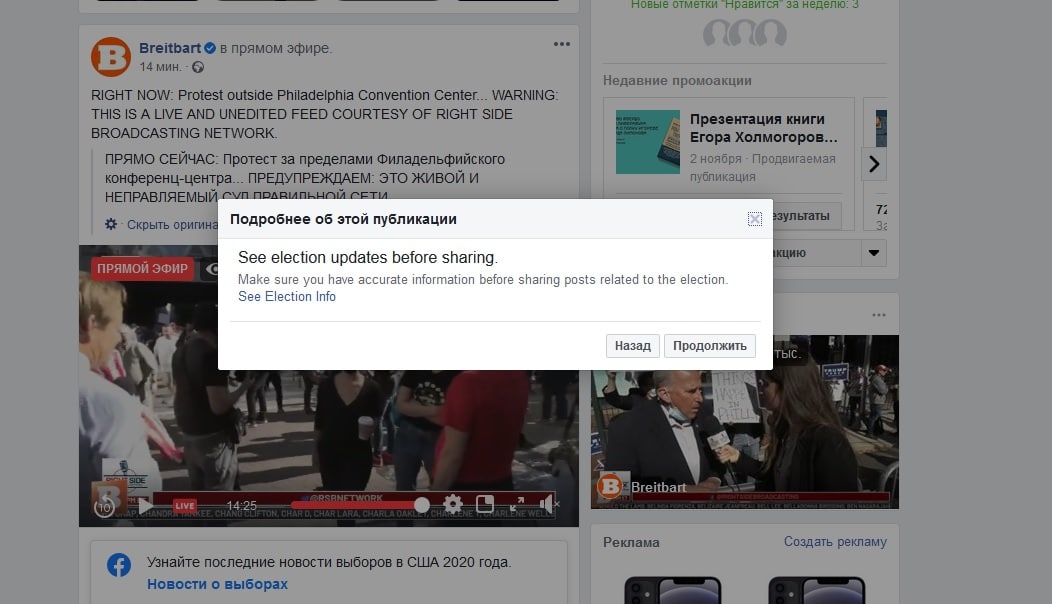Close the publication info dialog

754,219
